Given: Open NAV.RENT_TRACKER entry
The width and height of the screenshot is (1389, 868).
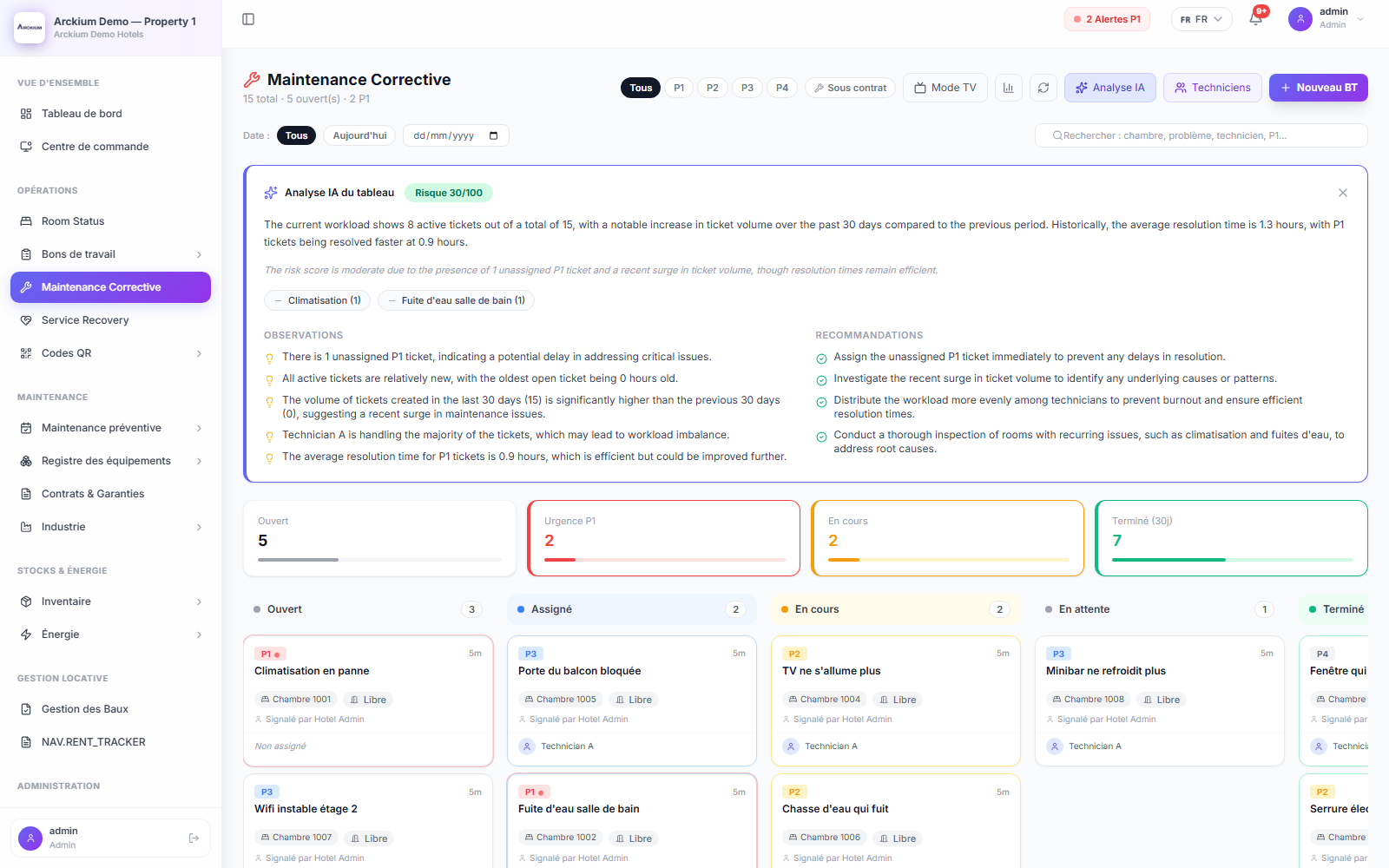Looking at the screenshot, I should [110, 742].
